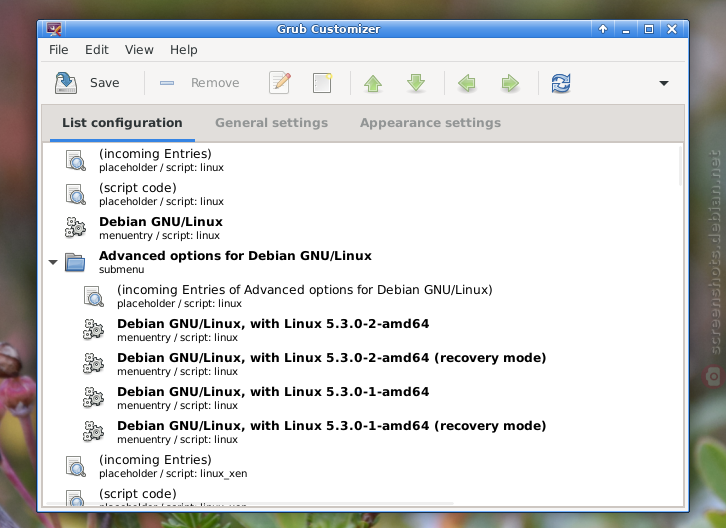
Task: Switch to the Appearance settings tab
Action: (430, 123)
